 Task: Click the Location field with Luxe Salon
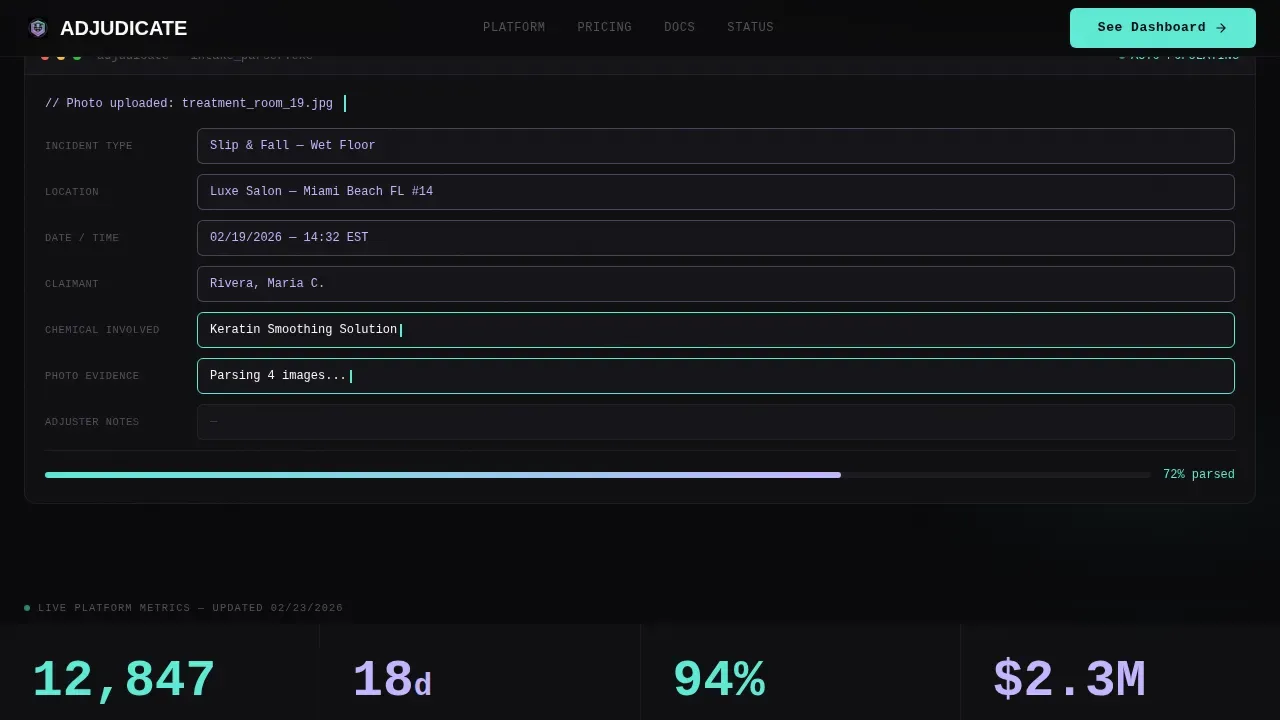click(x=716, y=192)
